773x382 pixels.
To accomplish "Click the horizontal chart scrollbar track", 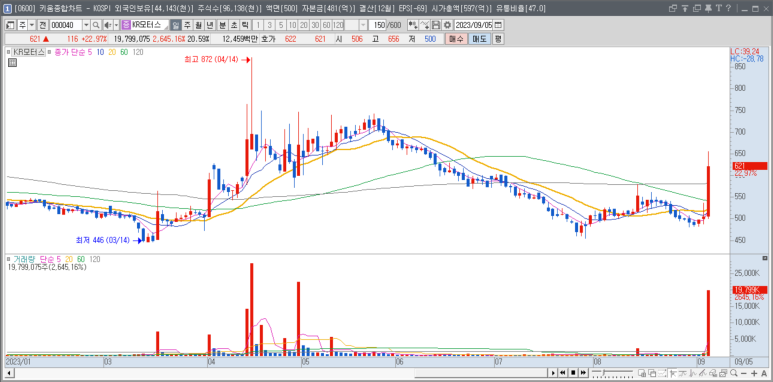I will (x=280, y=373).
